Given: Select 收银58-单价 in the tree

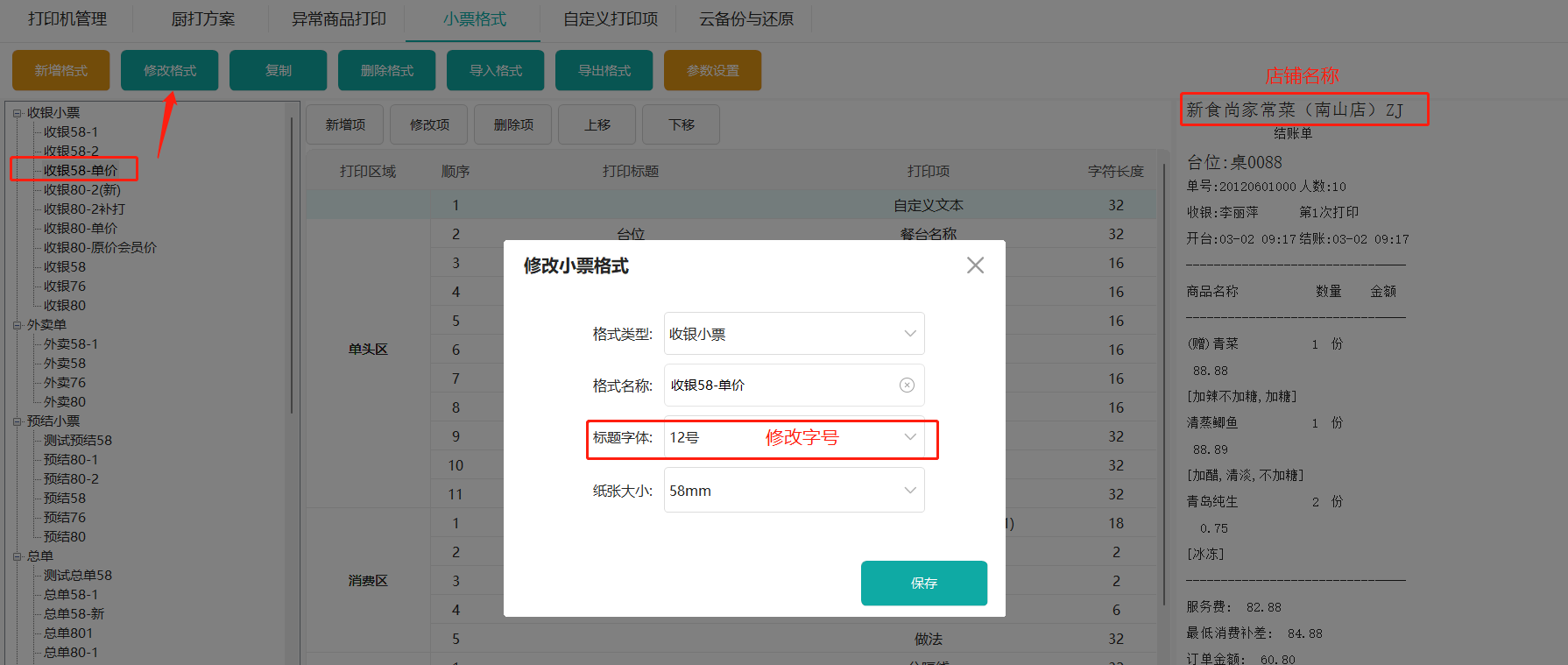Looking at the screenshot, I should pyautogui.click(x=81, y=171).
